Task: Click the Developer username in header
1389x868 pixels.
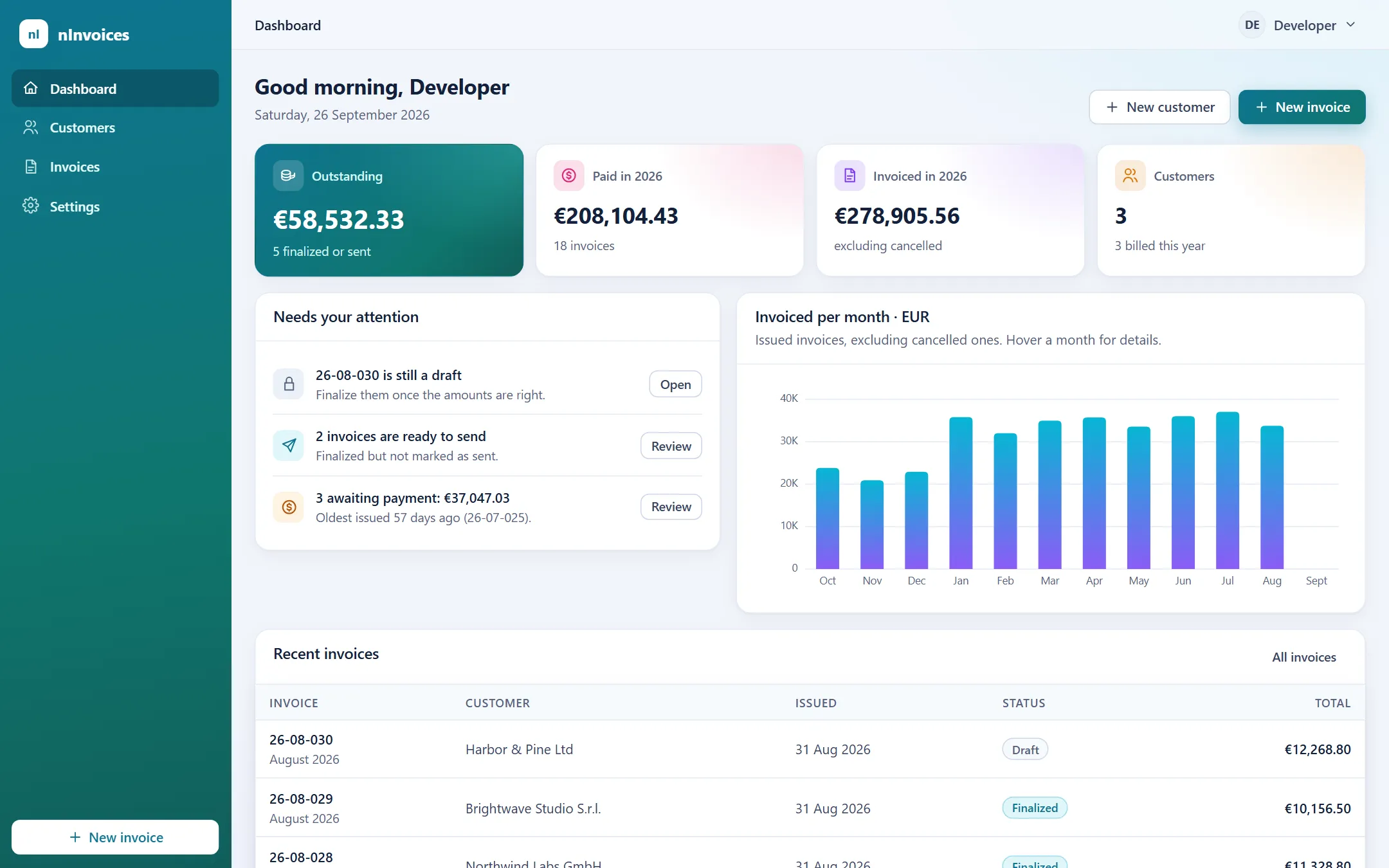Action: (x=1305, y=25)
